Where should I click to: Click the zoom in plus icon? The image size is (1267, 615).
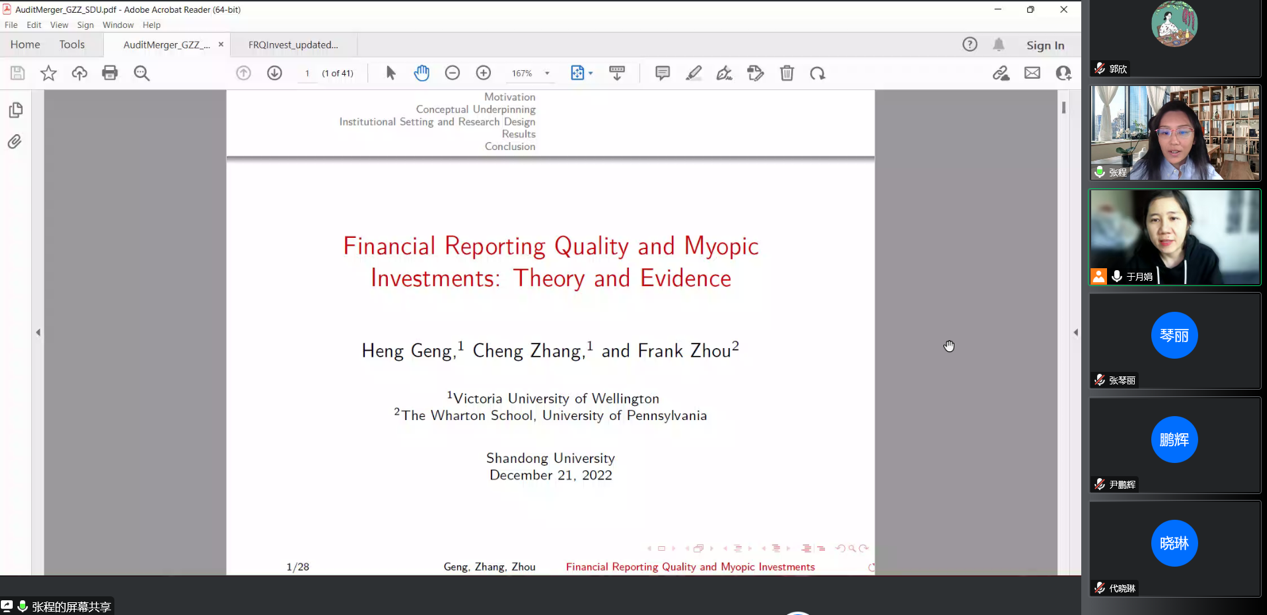click(483, 73)
